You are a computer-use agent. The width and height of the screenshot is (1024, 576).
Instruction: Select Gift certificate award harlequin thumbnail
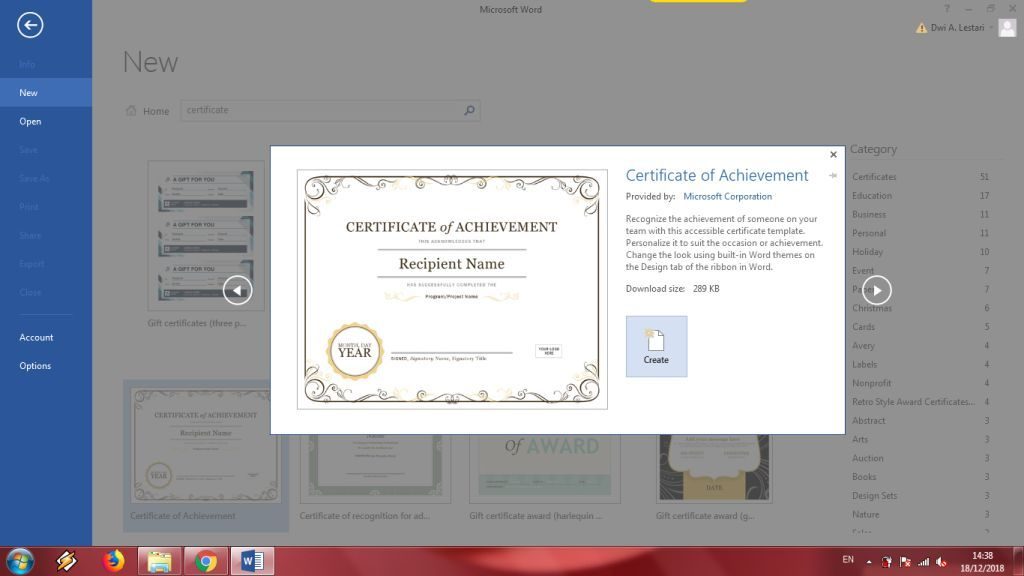tap(545, 468)
